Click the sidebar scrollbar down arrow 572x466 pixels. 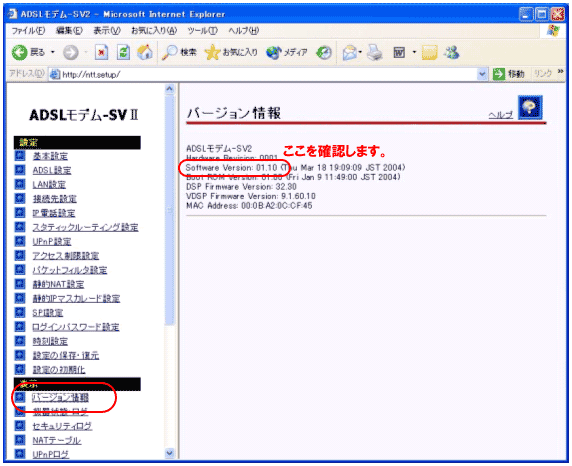pyautogui.click(x=170, y=454)
